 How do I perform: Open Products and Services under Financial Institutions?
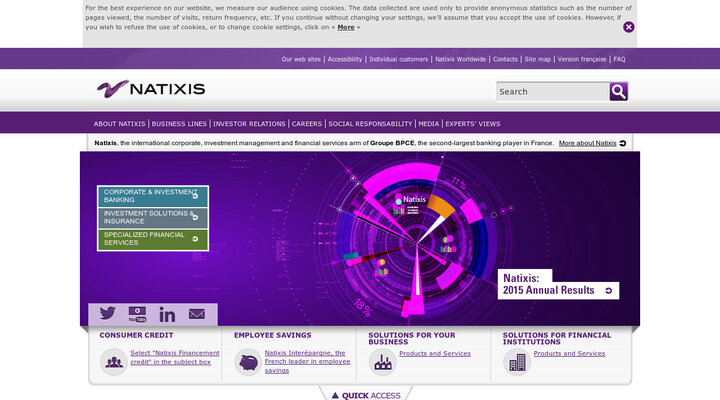(x=569, y=354)
